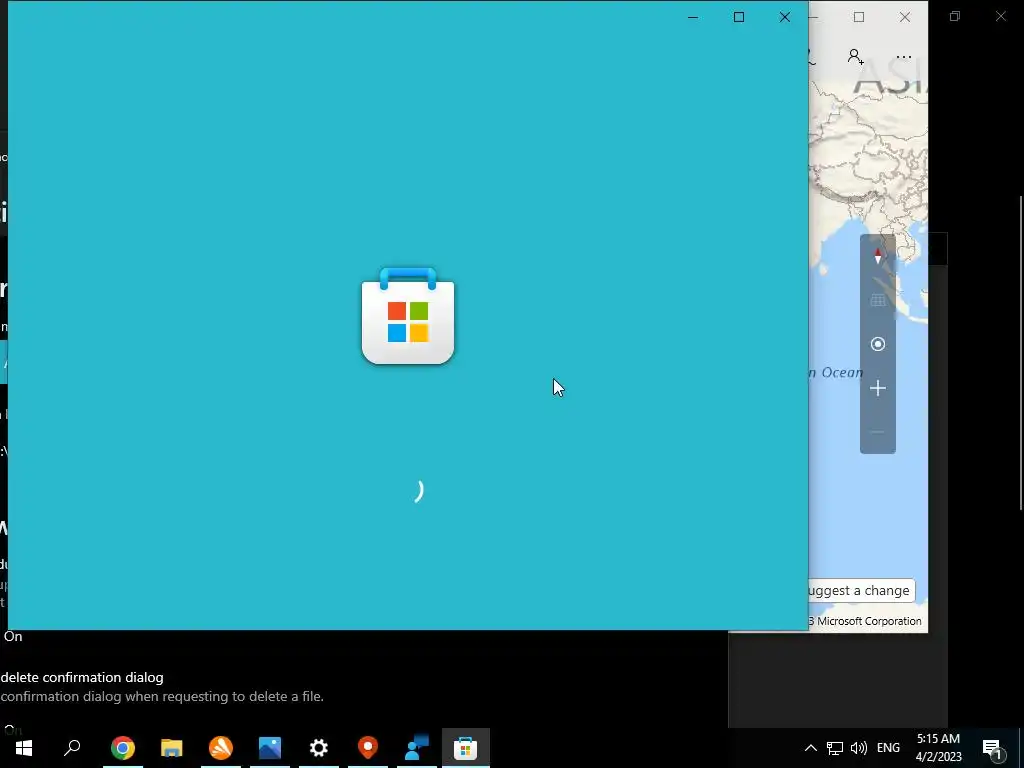1024x768 pixels.
Task: Open the orange Avast icon in taskbar
Action: [x=221, y=748]
